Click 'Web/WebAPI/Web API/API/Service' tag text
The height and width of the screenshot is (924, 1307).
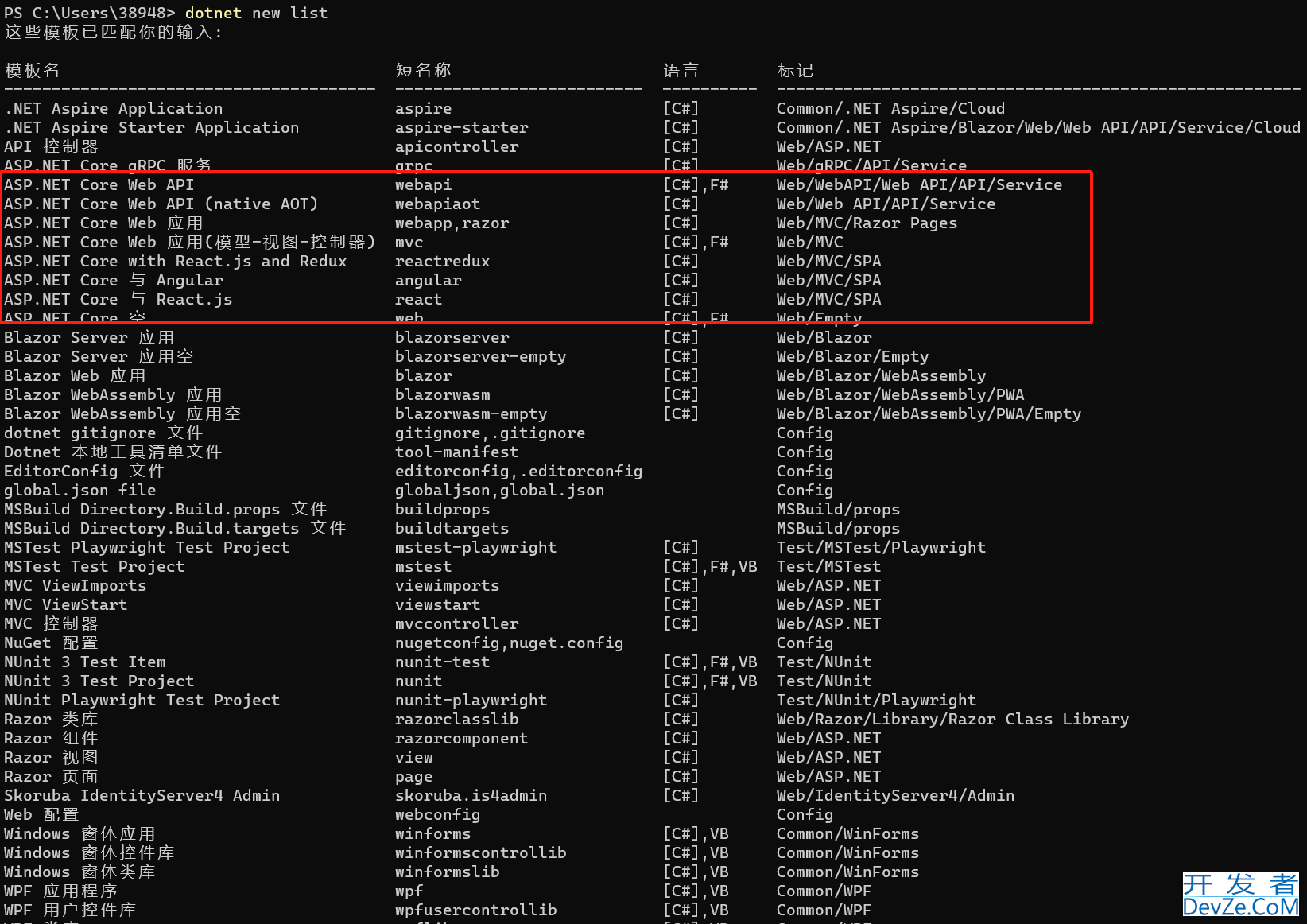click(920, 184)
